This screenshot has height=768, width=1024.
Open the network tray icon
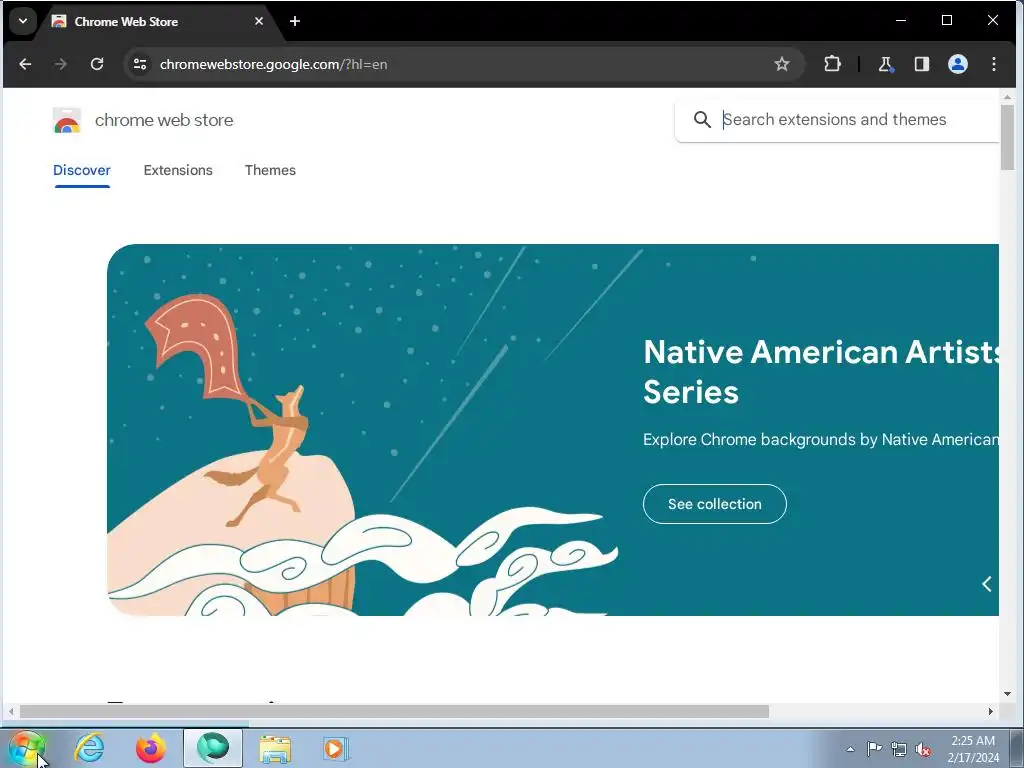[899, 749]
